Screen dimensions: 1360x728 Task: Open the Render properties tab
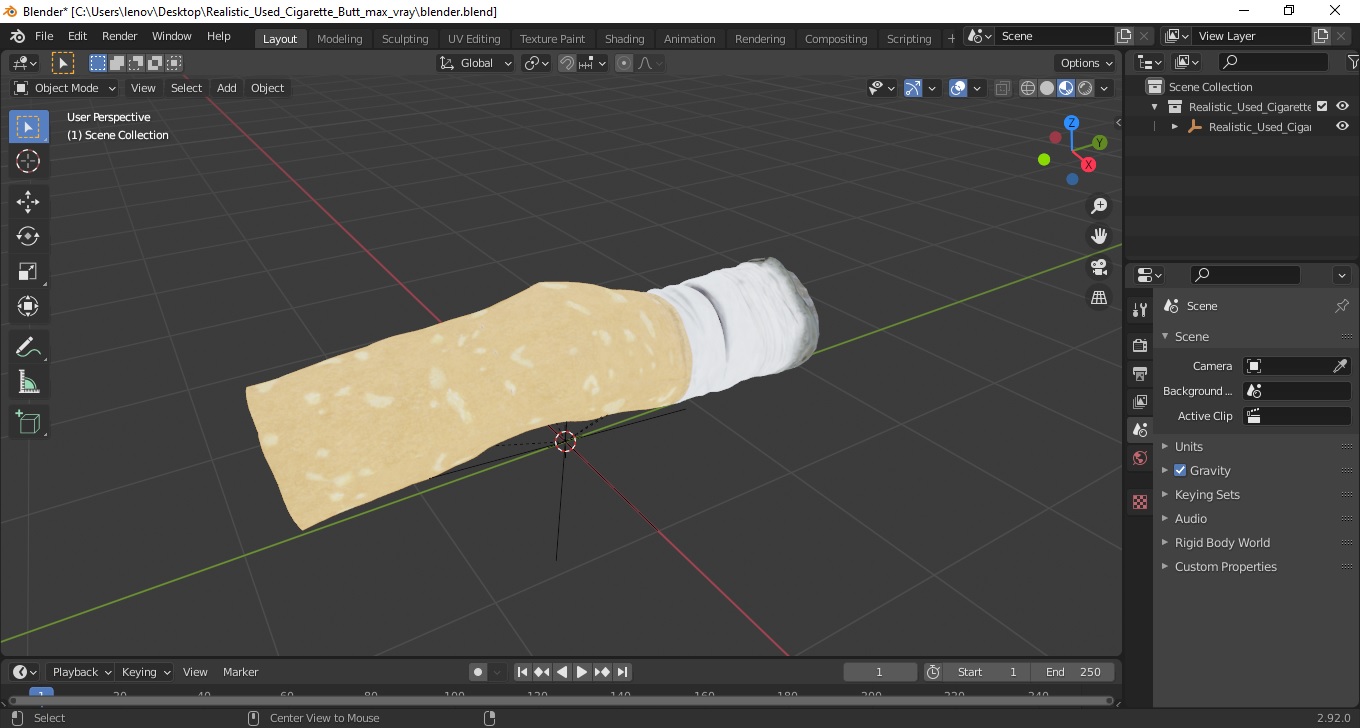click(x=1140, y=345)
